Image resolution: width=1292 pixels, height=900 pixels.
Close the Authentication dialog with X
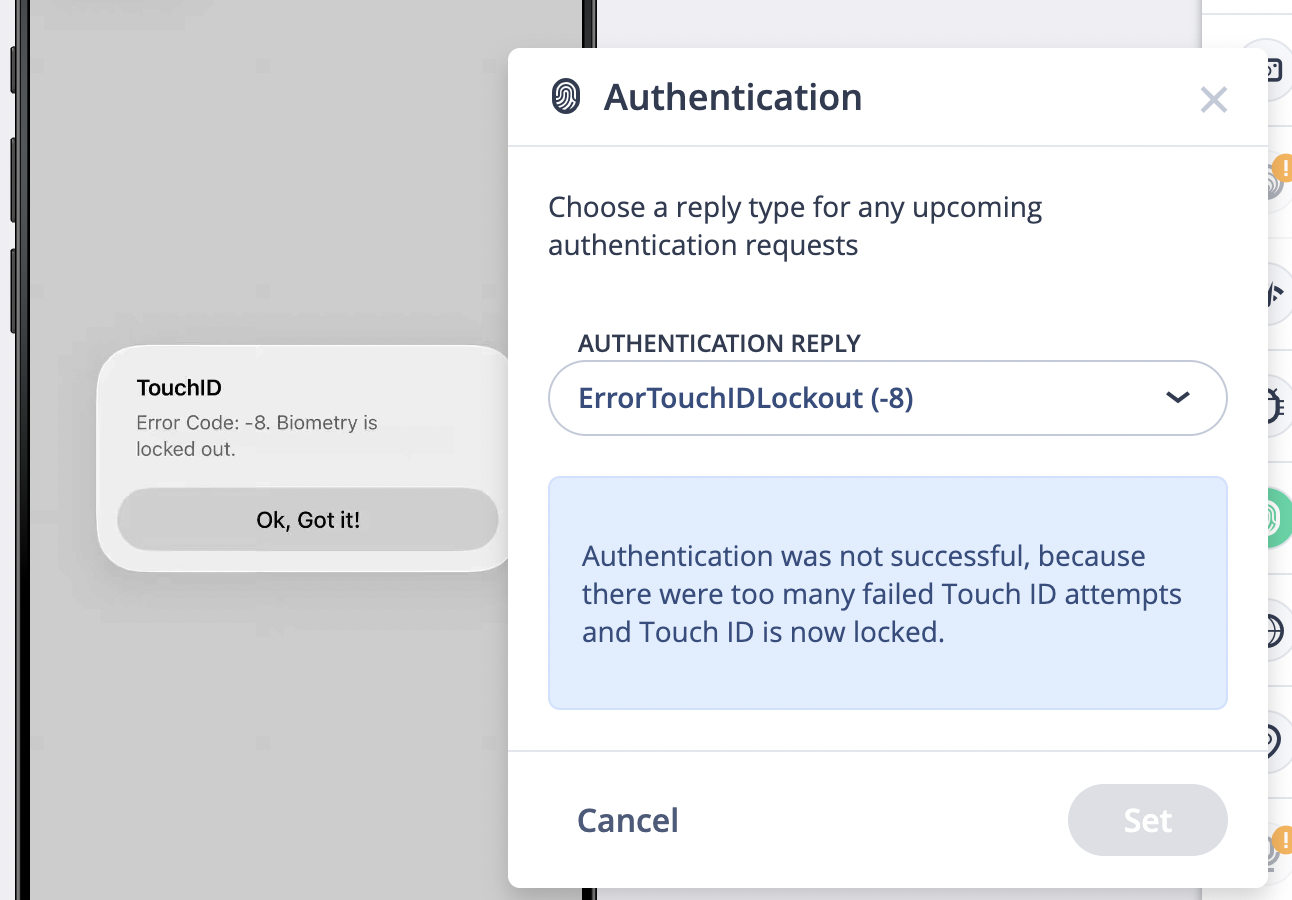[1213, 99]
